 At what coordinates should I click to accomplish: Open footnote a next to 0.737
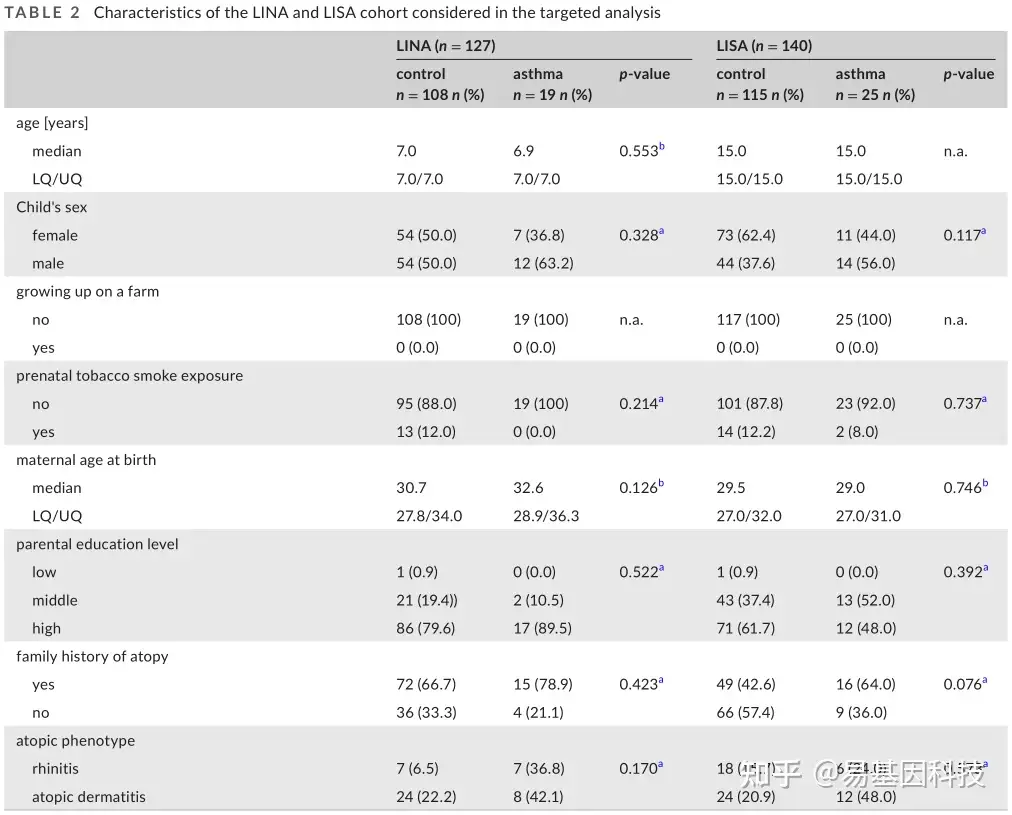(984, 400)
